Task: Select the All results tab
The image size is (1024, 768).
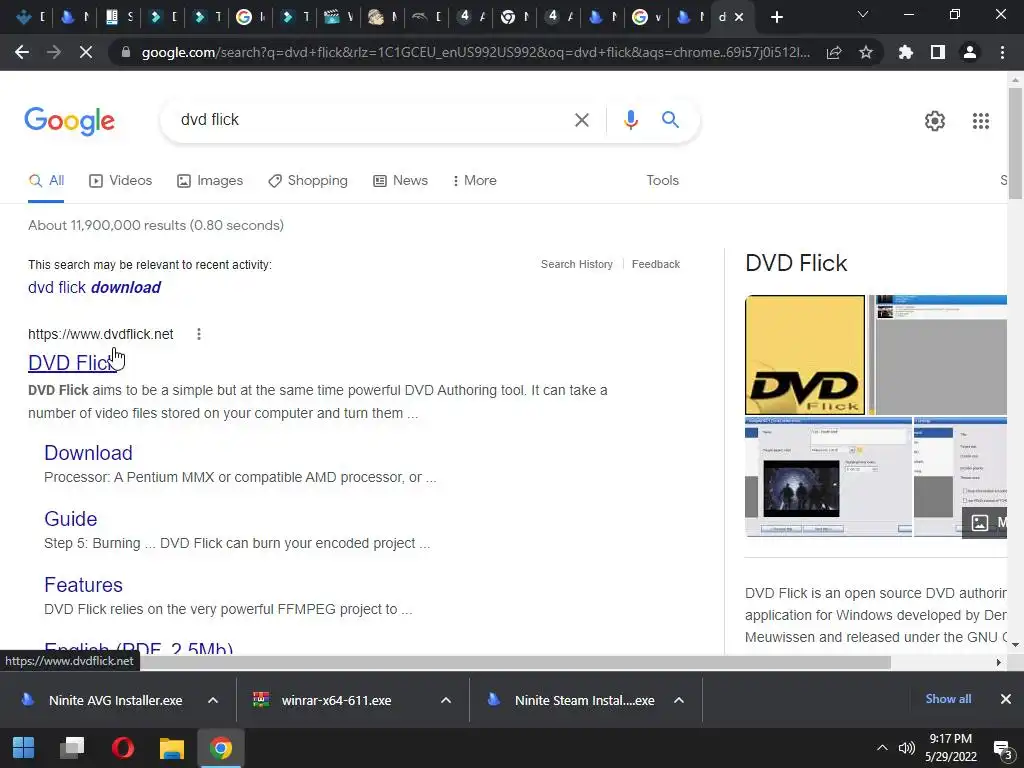Action: [x=46, y=181]
